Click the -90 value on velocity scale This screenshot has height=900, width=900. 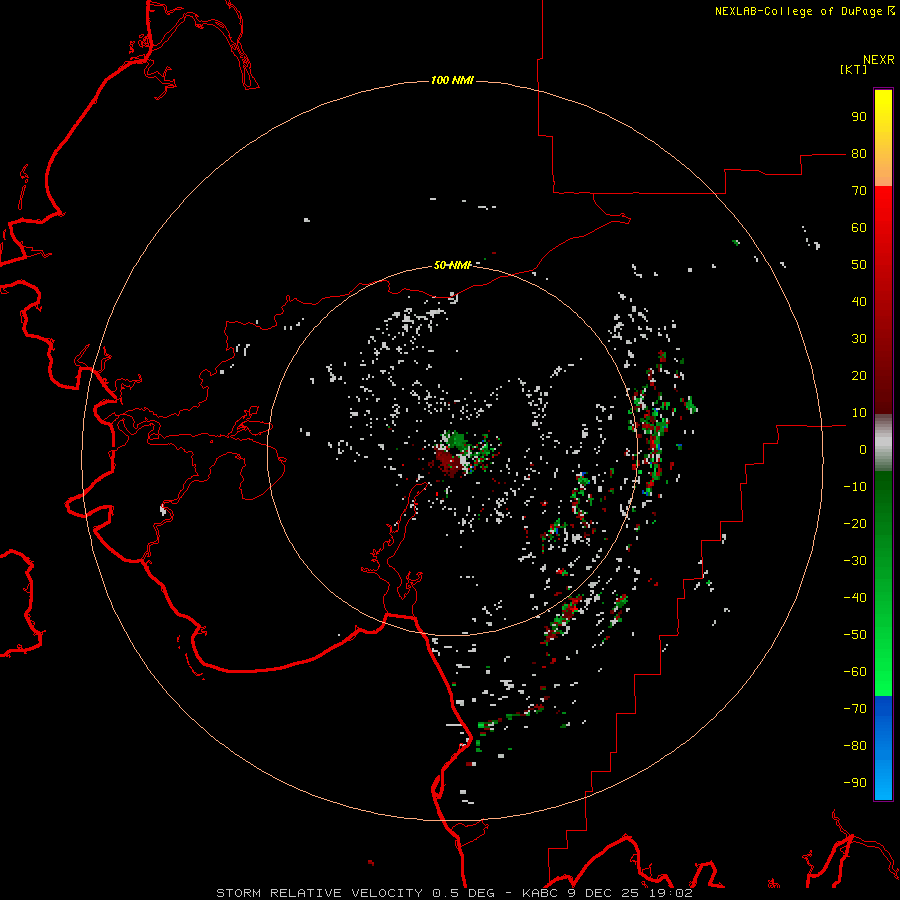(855, 783)
